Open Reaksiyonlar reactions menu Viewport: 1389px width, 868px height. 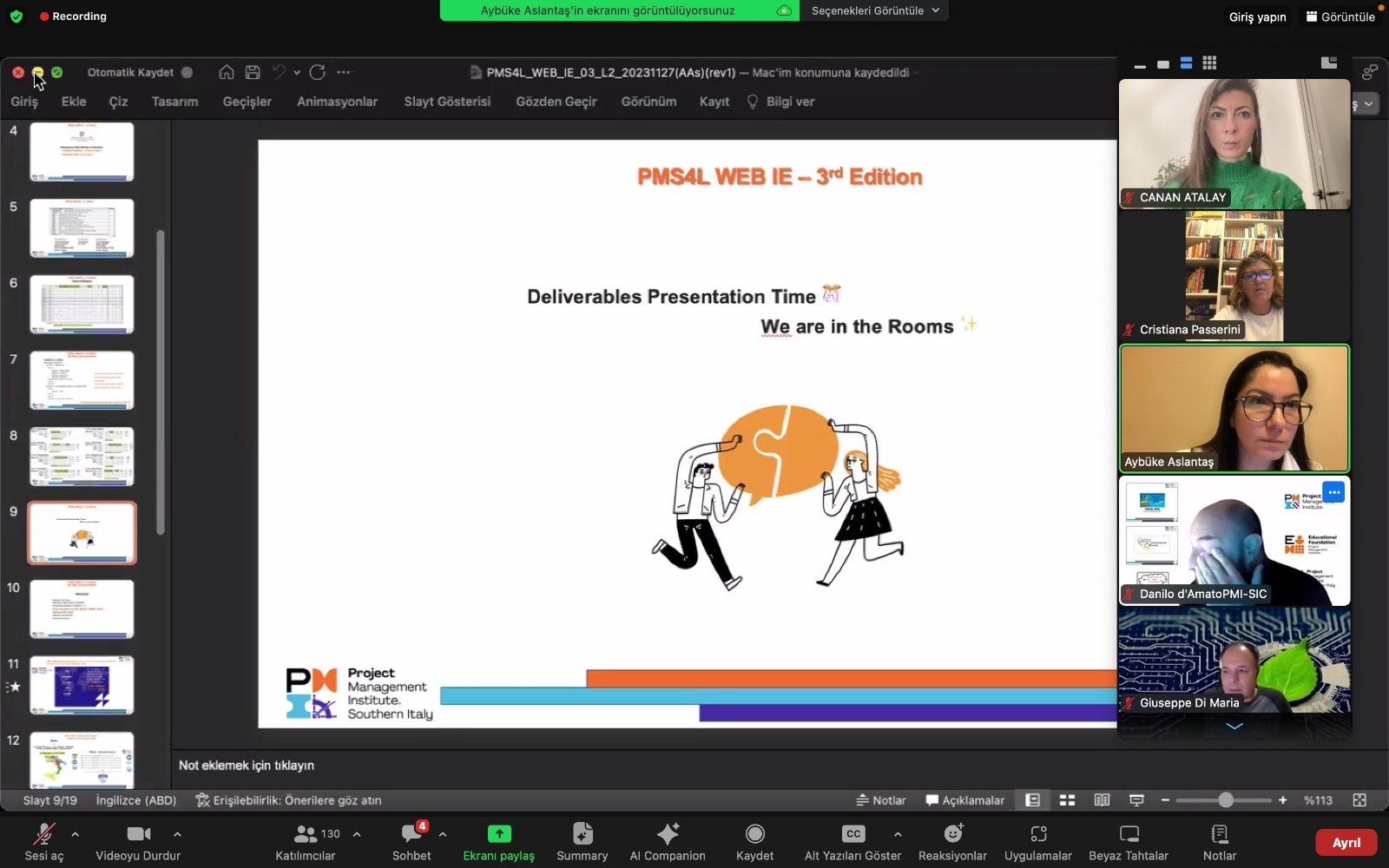(x=953, y=842)
